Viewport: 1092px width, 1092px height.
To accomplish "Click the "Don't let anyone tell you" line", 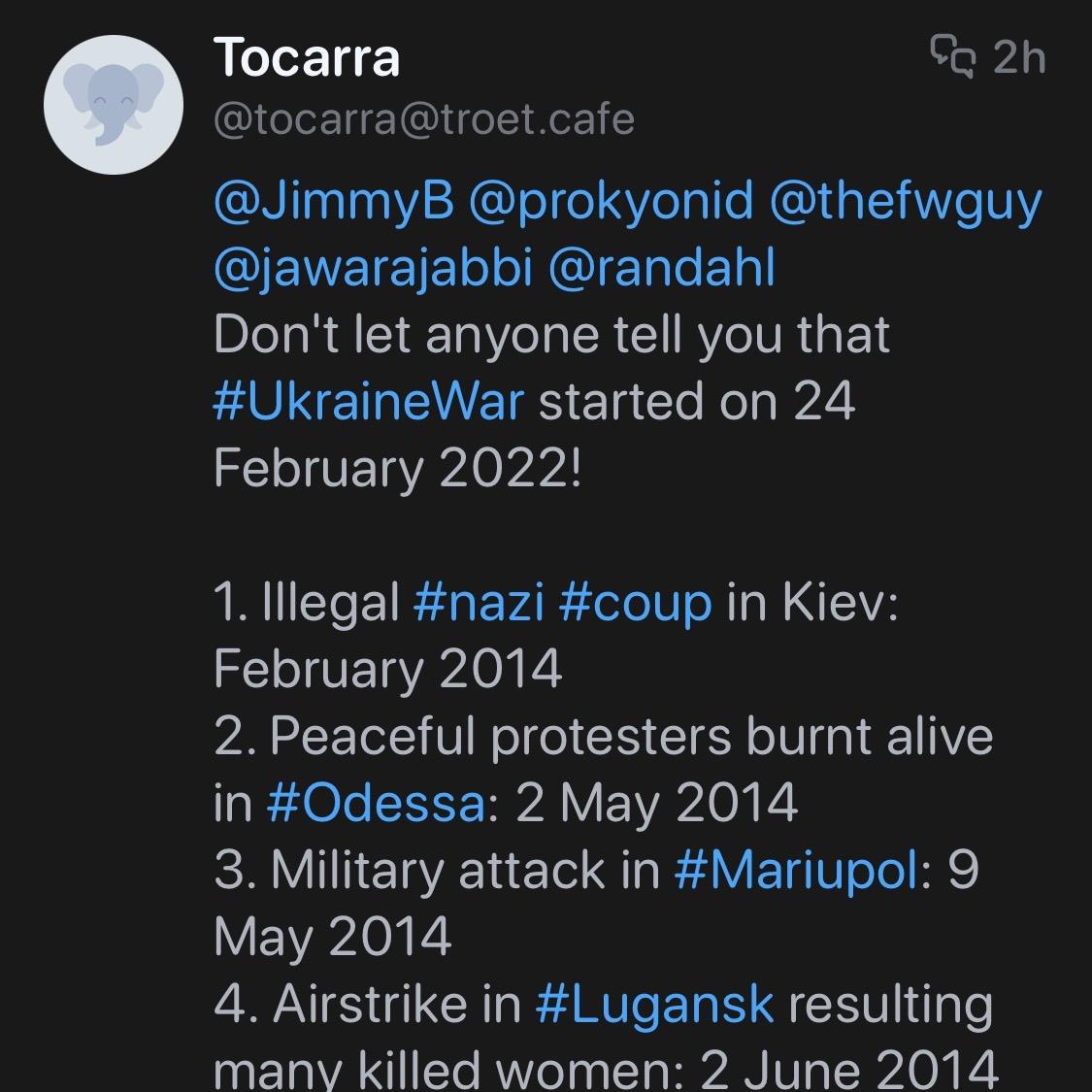I will pos(550,335).
